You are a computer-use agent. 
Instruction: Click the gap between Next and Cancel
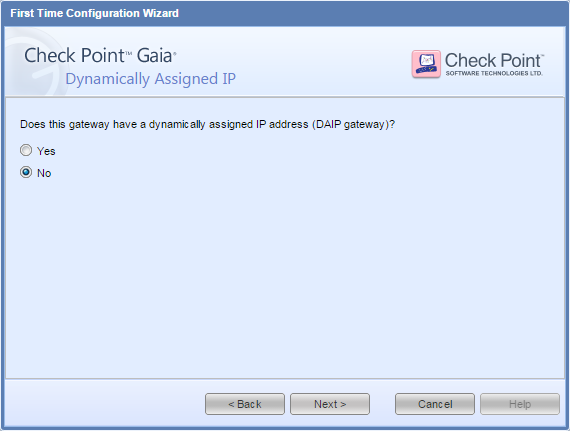pyautogui.click(x=382, y=404)
